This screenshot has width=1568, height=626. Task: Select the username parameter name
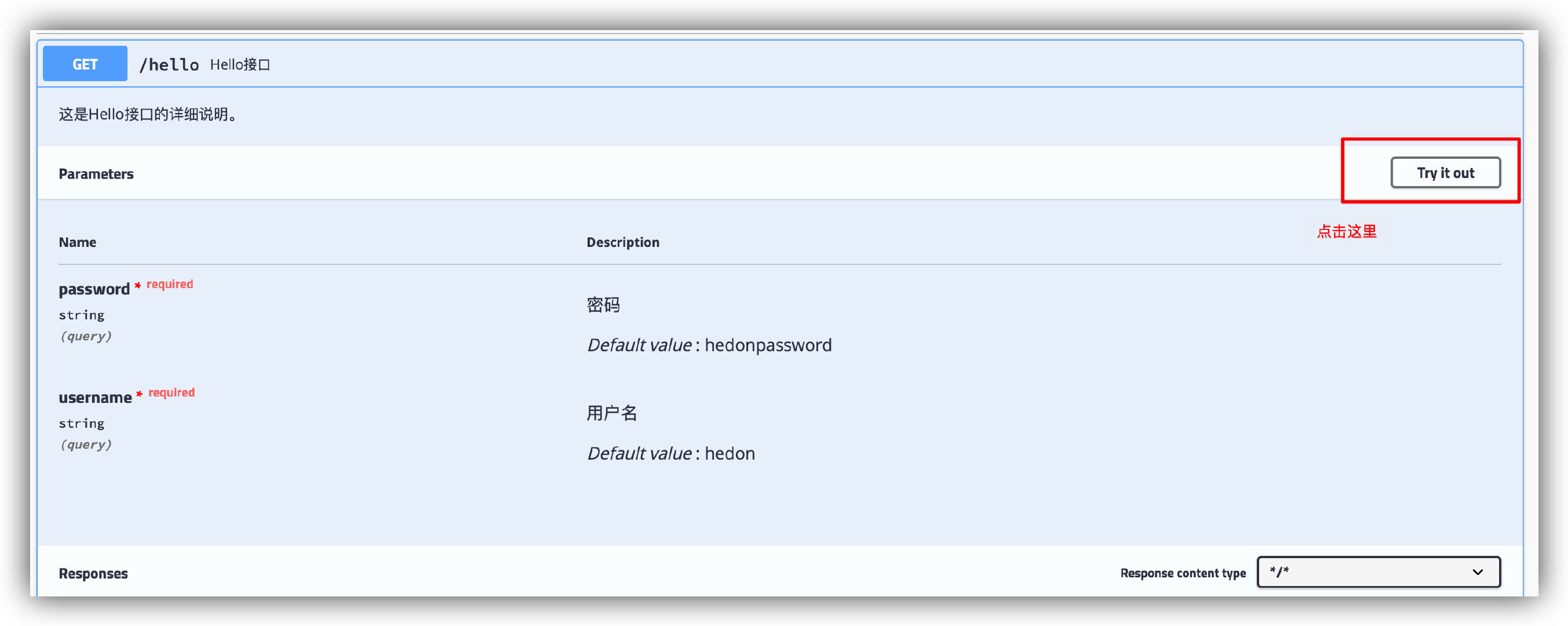point(96,397)
